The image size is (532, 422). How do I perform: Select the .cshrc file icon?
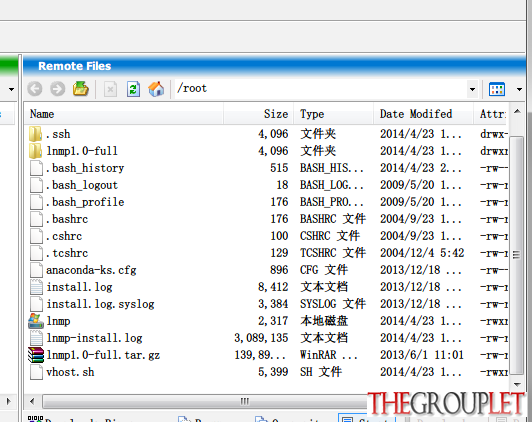click(36, 236)
